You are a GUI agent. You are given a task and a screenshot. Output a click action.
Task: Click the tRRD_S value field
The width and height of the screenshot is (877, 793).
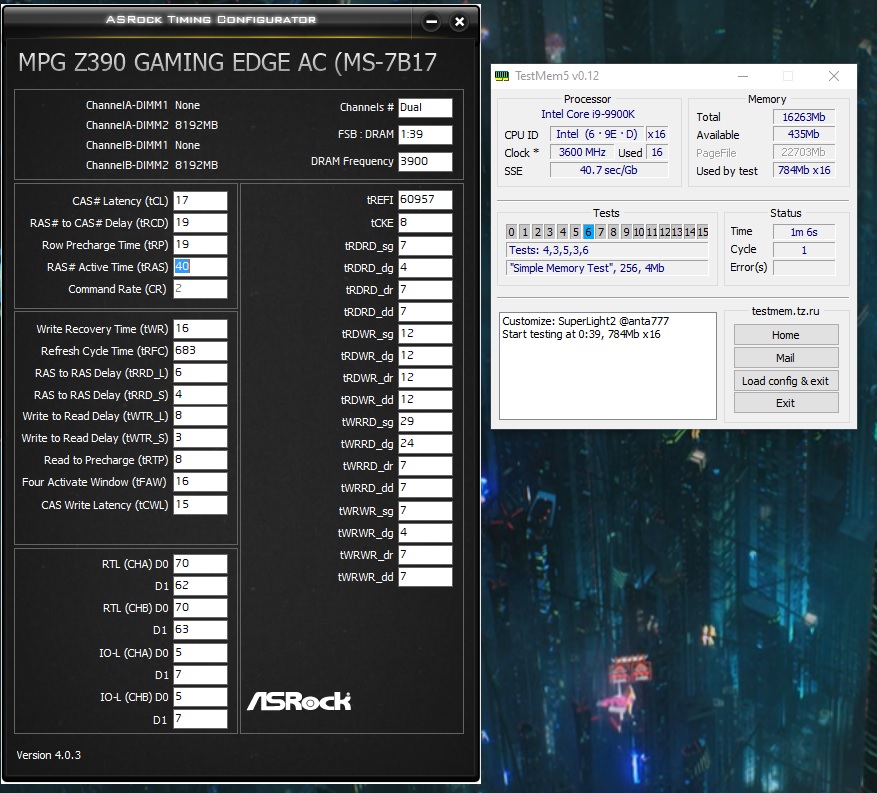tap(200, 395)
